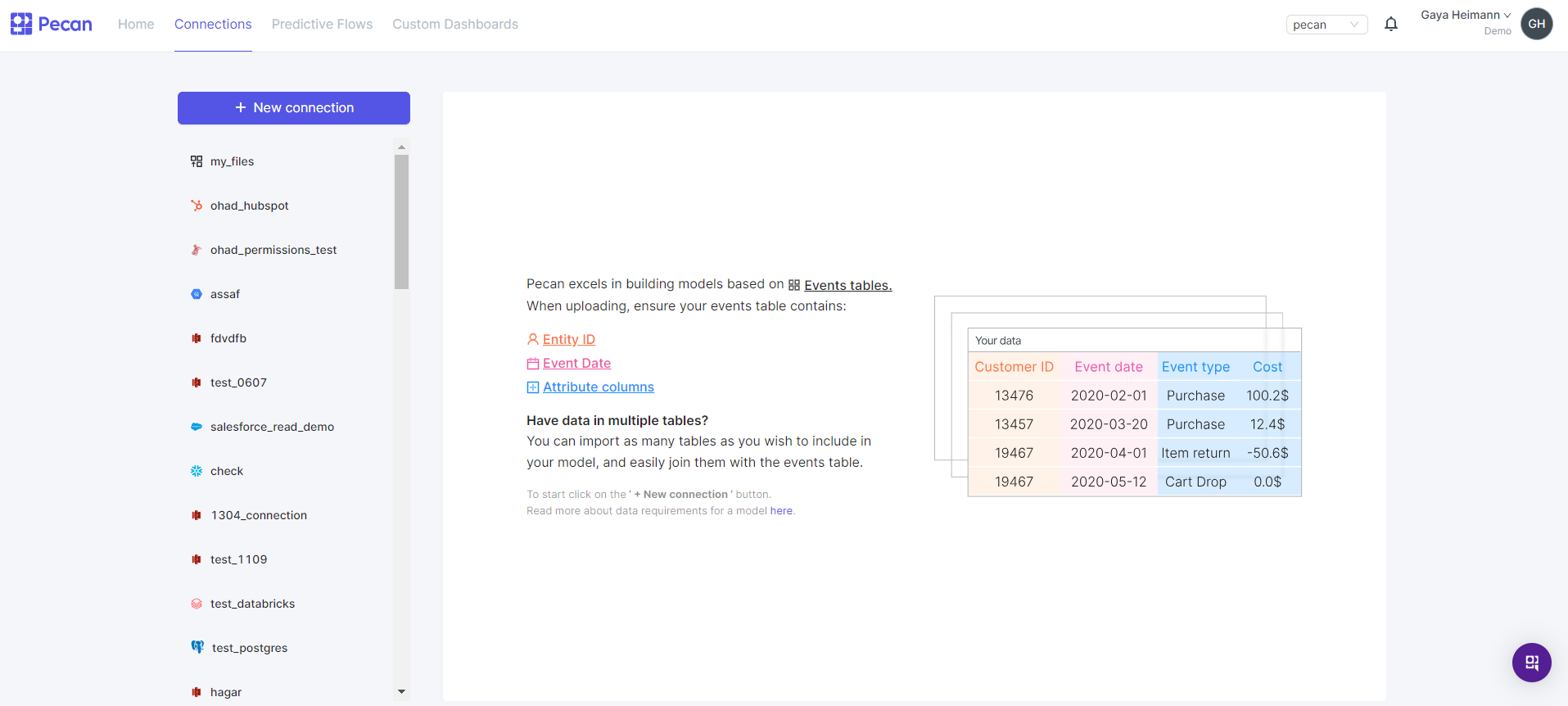Select the Connections tab

213,25
